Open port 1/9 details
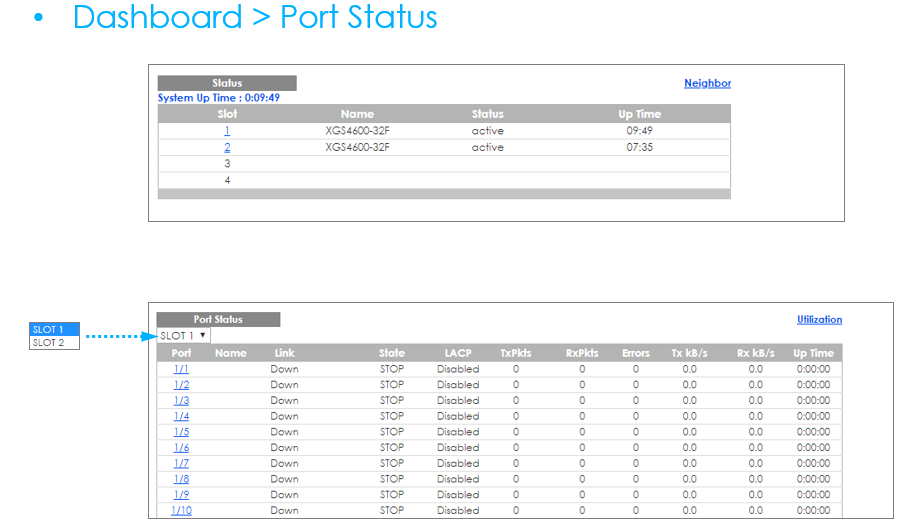Screen dimensions: 924x527 click(181, 495)
